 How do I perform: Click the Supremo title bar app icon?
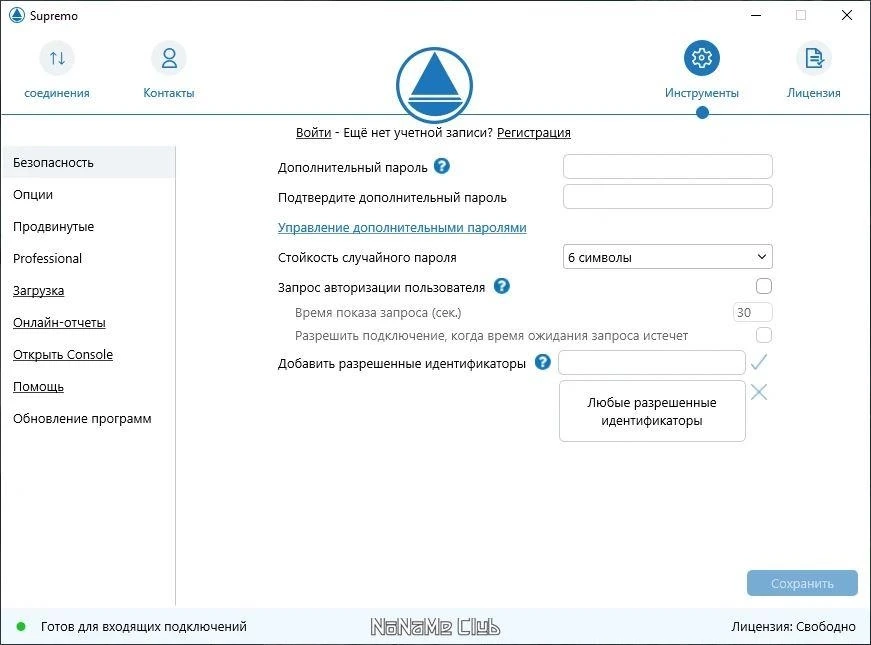click(x=17, y=15)
